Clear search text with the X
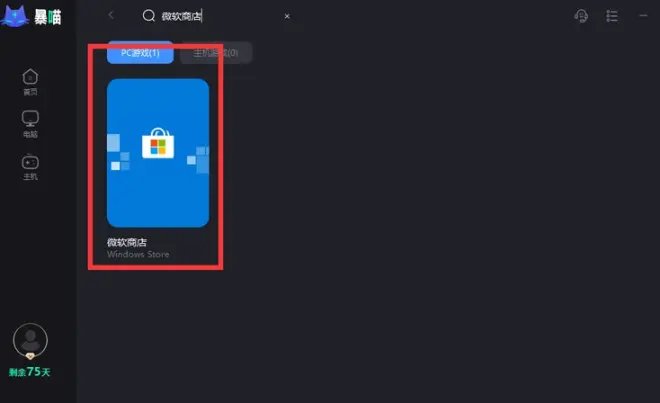The width and height of the screenshot is (660, 403). 287,16
